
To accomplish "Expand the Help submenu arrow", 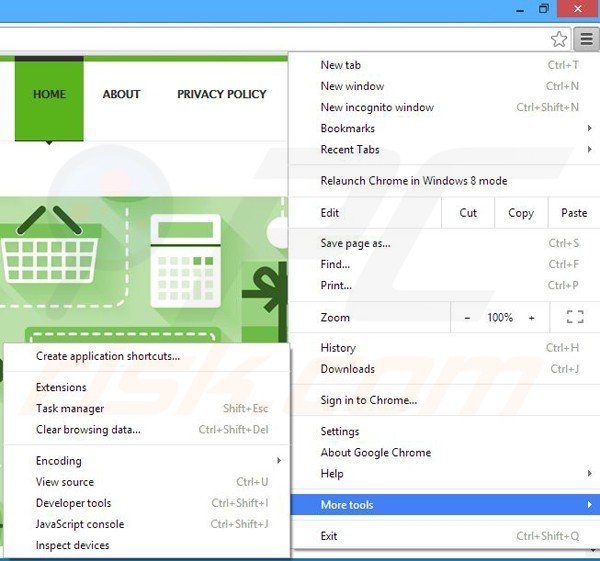I will point(590,473).
